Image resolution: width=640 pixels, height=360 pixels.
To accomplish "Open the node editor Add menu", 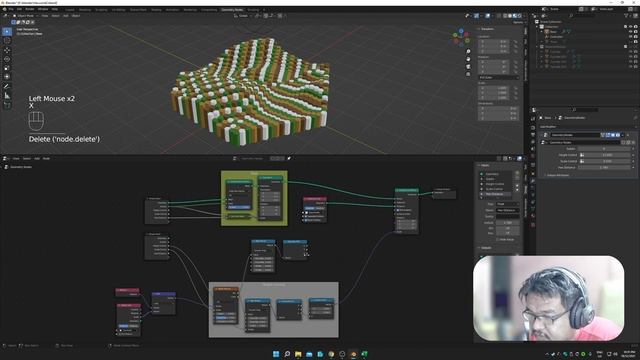I will (x=37, y=158).
